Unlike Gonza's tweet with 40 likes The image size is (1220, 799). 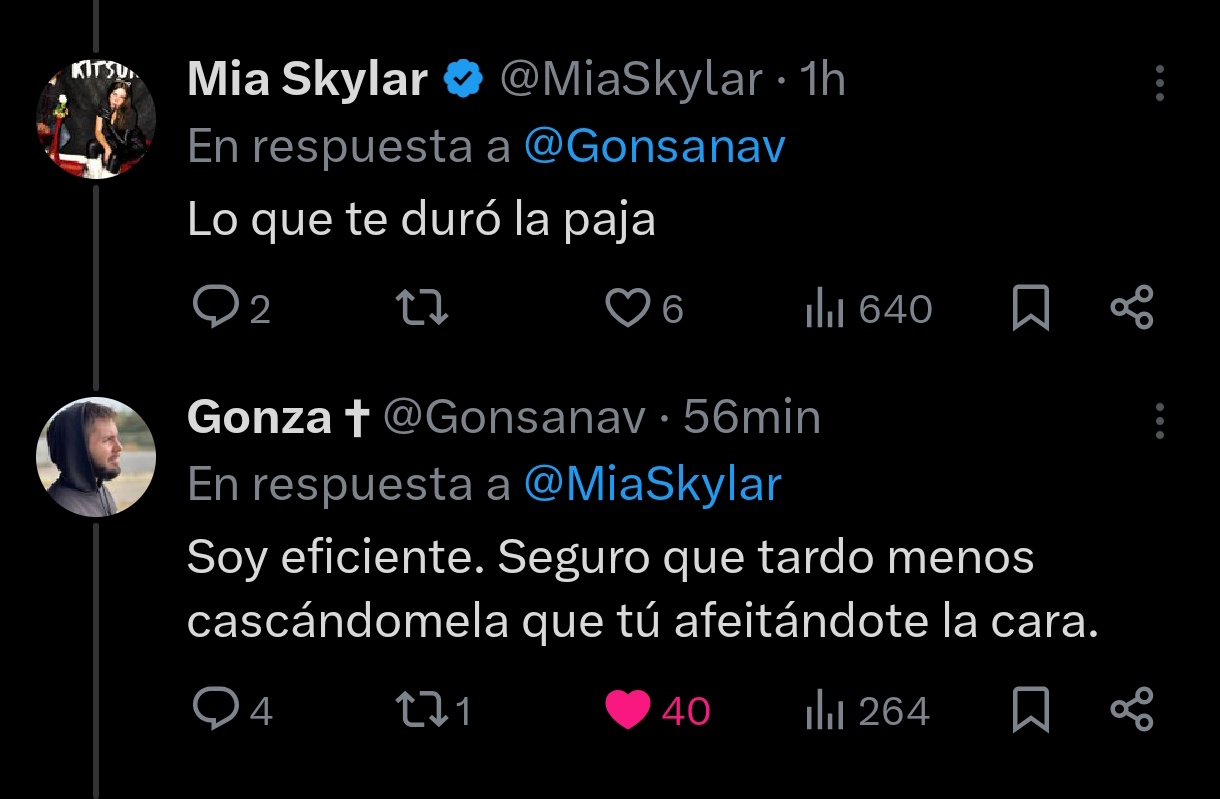628,710
